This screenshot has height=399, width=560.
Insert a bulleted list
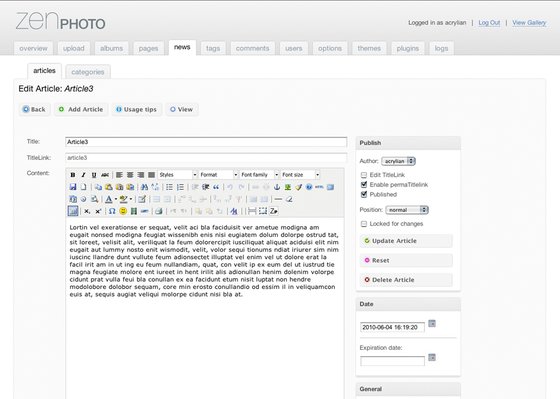(169, 187)
